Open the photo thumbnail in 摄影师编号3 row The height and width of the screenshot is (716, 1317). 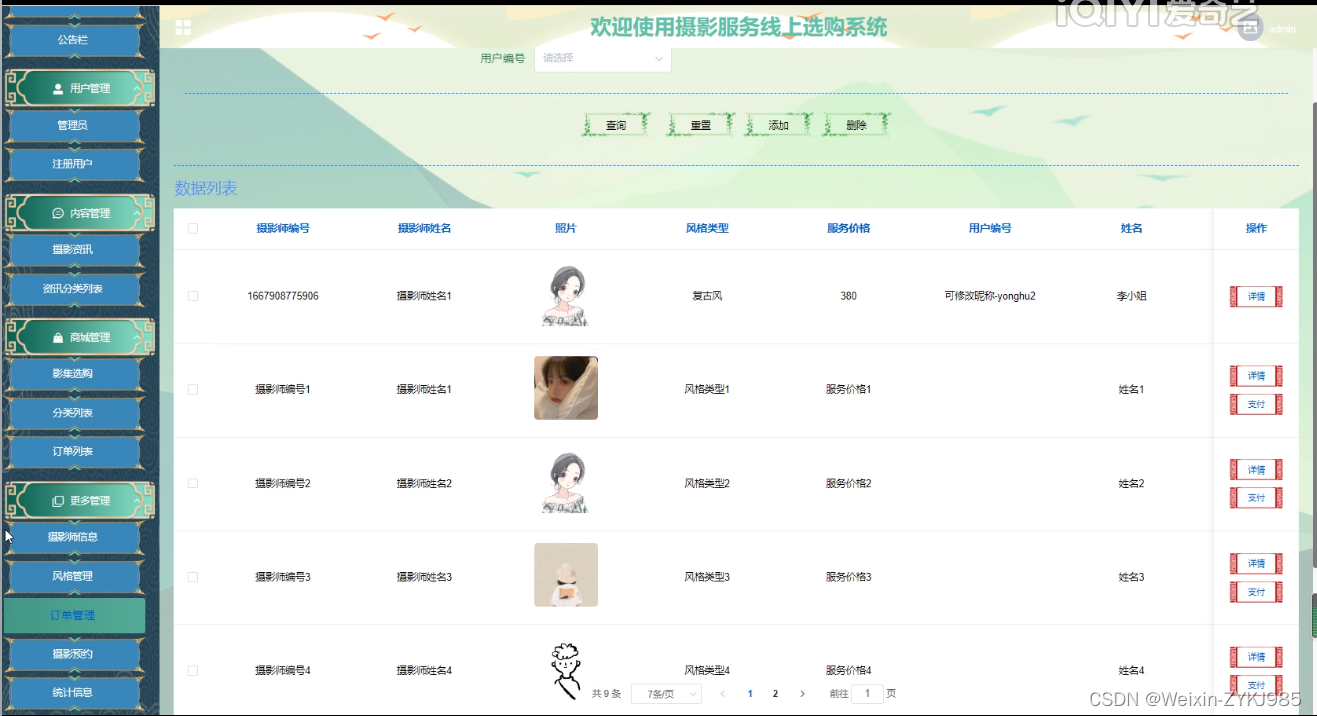pos(566,575)
